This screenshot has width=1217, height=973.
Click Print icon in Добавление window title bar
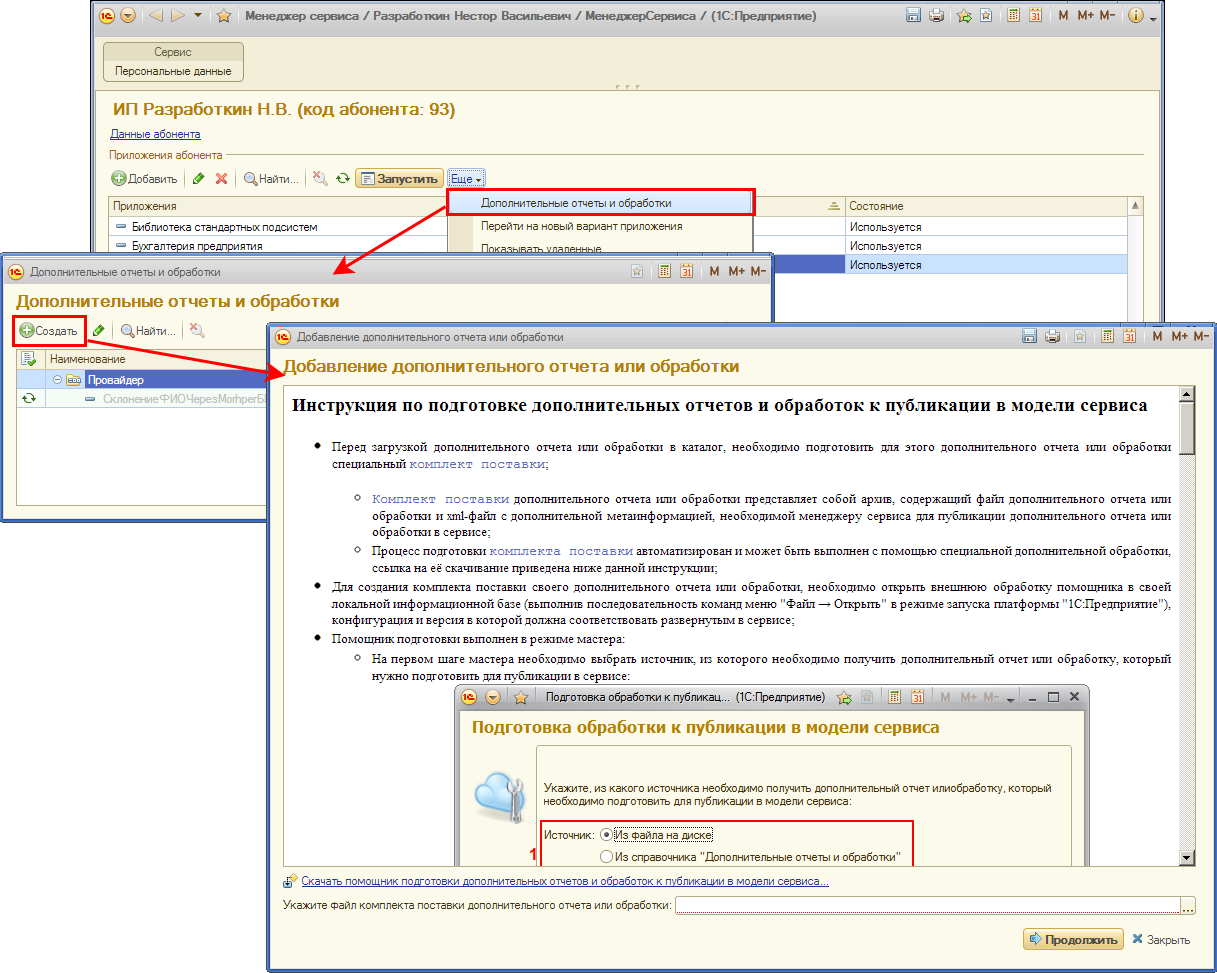pyautogui.click(x=1052, y=337)
